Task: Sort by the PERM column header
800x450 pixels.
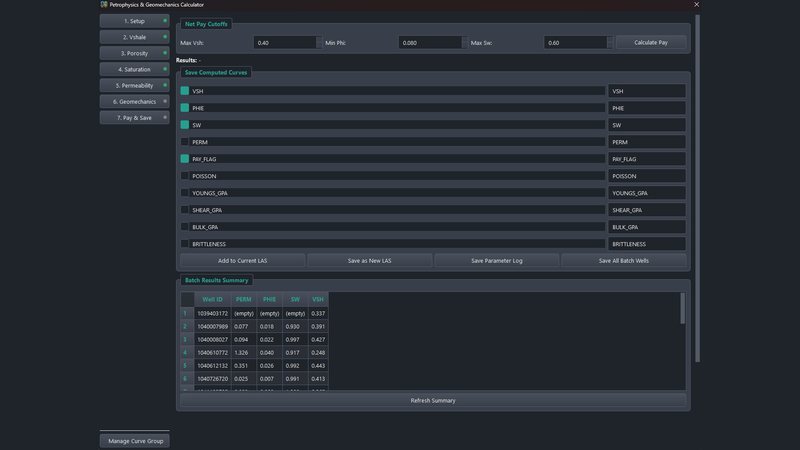Action: pos(243,299)
